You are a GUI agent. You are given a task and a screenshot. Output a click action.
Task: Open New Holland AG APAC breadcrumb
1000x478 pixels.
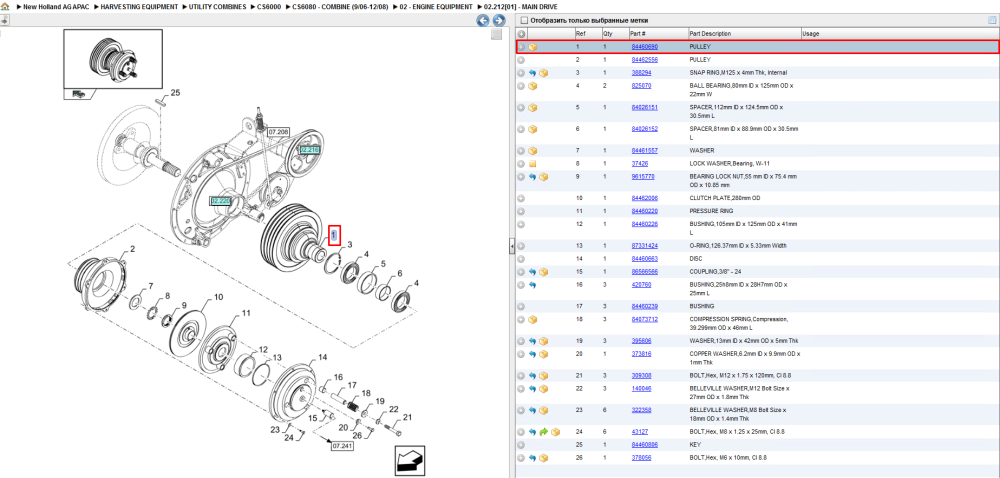[x=54, y=6]
